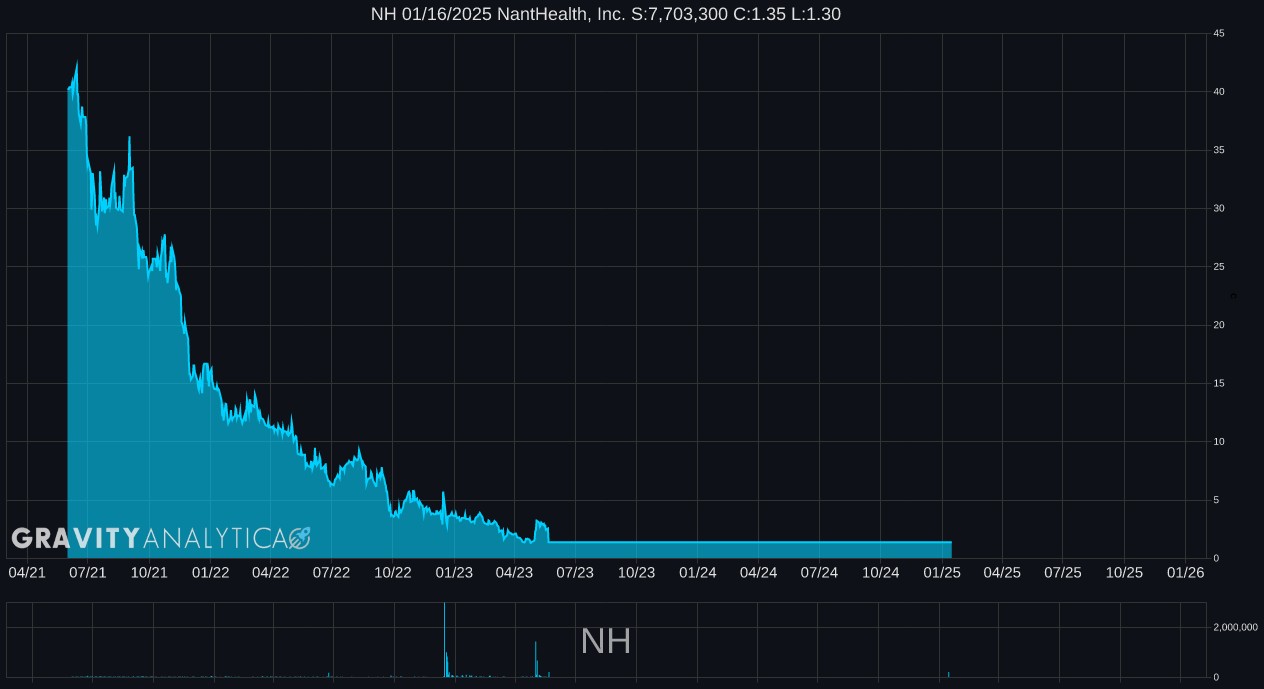
Task: Click the 40 price-axis label
Action: (x=1219, y=92)
